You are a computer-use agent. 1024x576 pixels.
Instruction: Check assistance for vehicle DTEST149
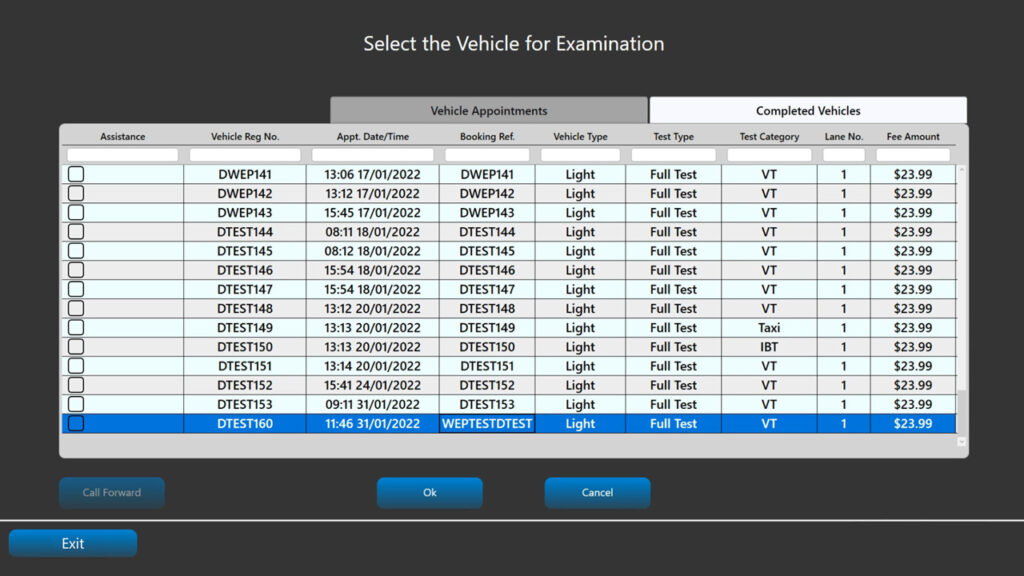[x=75, y=328]
